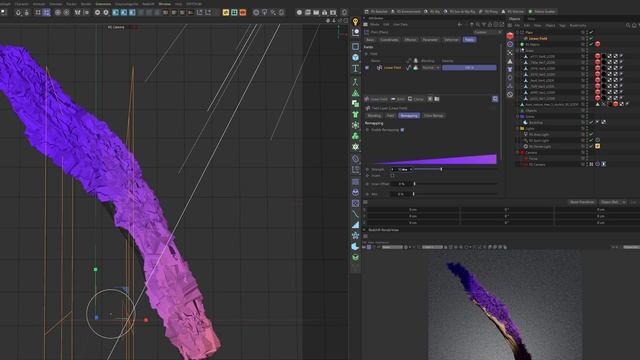Toggle the enable checkmark for RS Area Light
This screenshot has width=640, height=360.
tap(591, 134)
